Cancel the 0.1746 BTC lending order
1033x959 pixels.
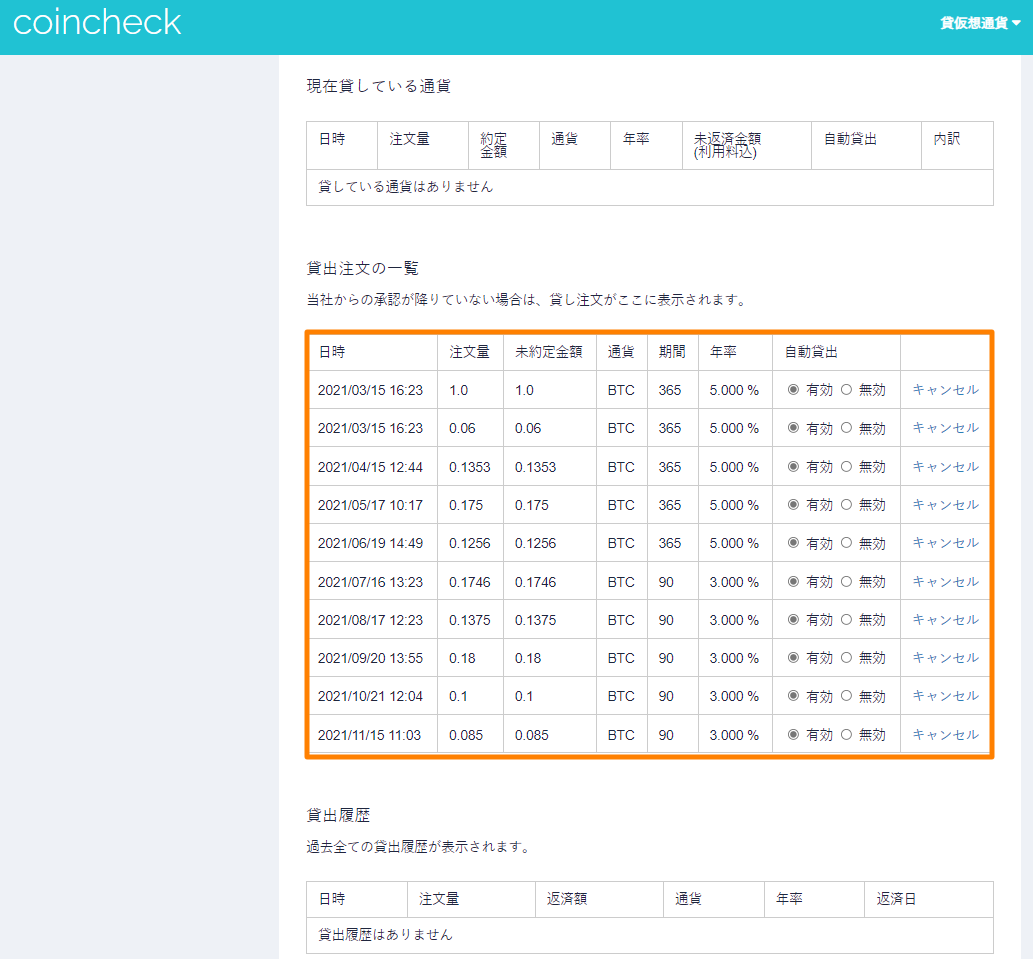pyautogui.click(x=945, y=582)
